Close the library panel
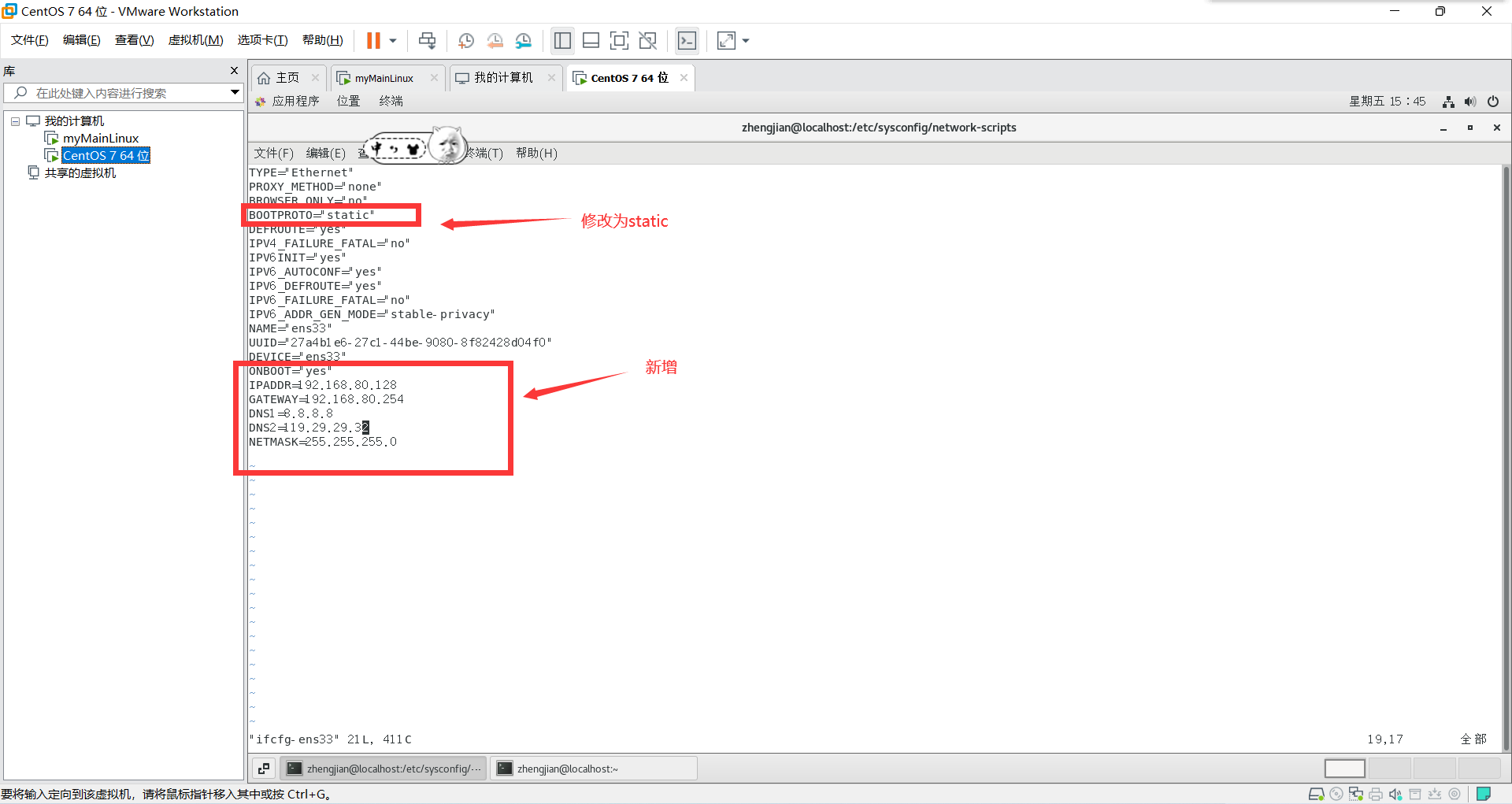1512x804 pixels. [x=234, y=71]
